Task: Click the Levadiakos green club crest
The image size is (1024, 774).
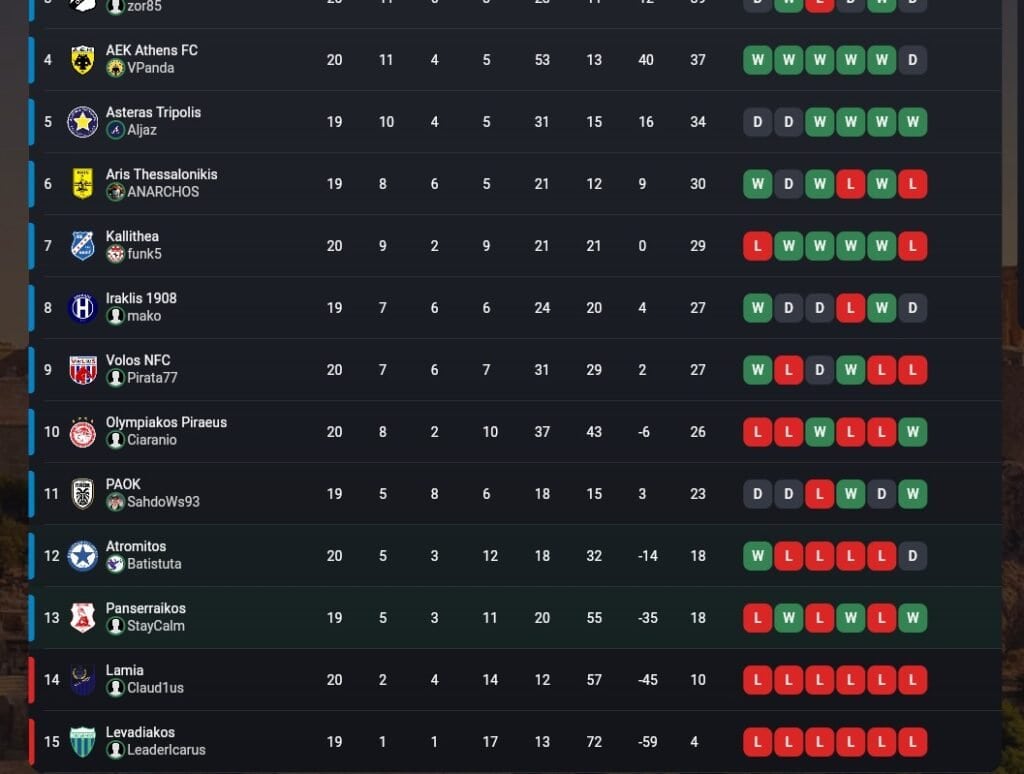Action: tap(83, 742)
